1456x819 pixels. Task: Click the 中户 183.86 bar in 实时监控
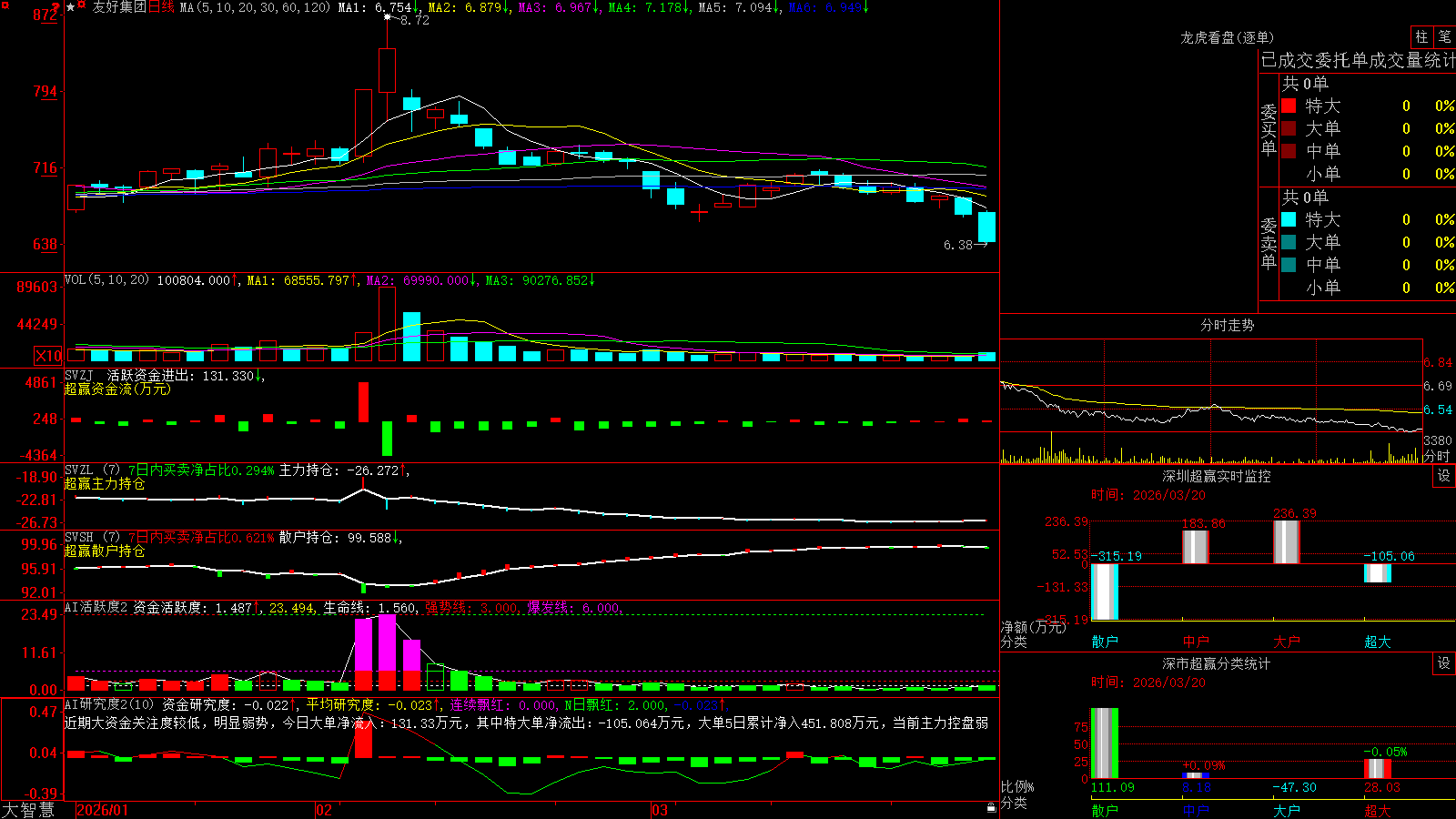click(x=1195, y=547)
